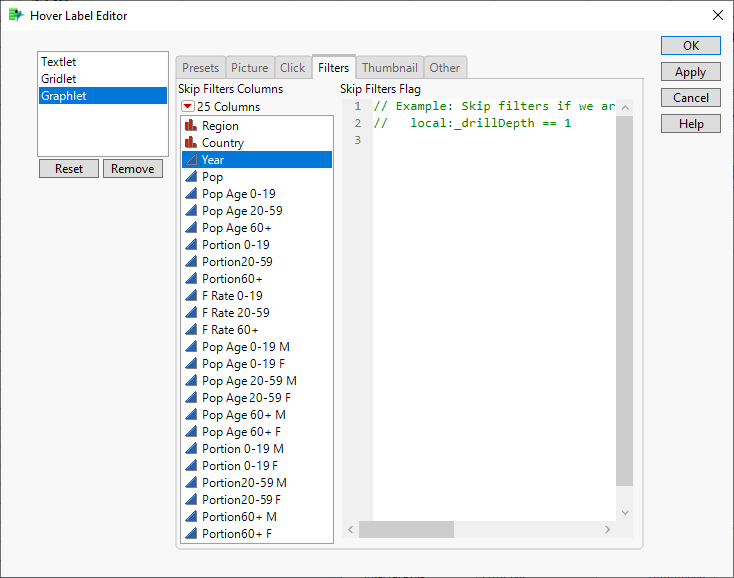Select the Region column name

[x=220, y=126]
